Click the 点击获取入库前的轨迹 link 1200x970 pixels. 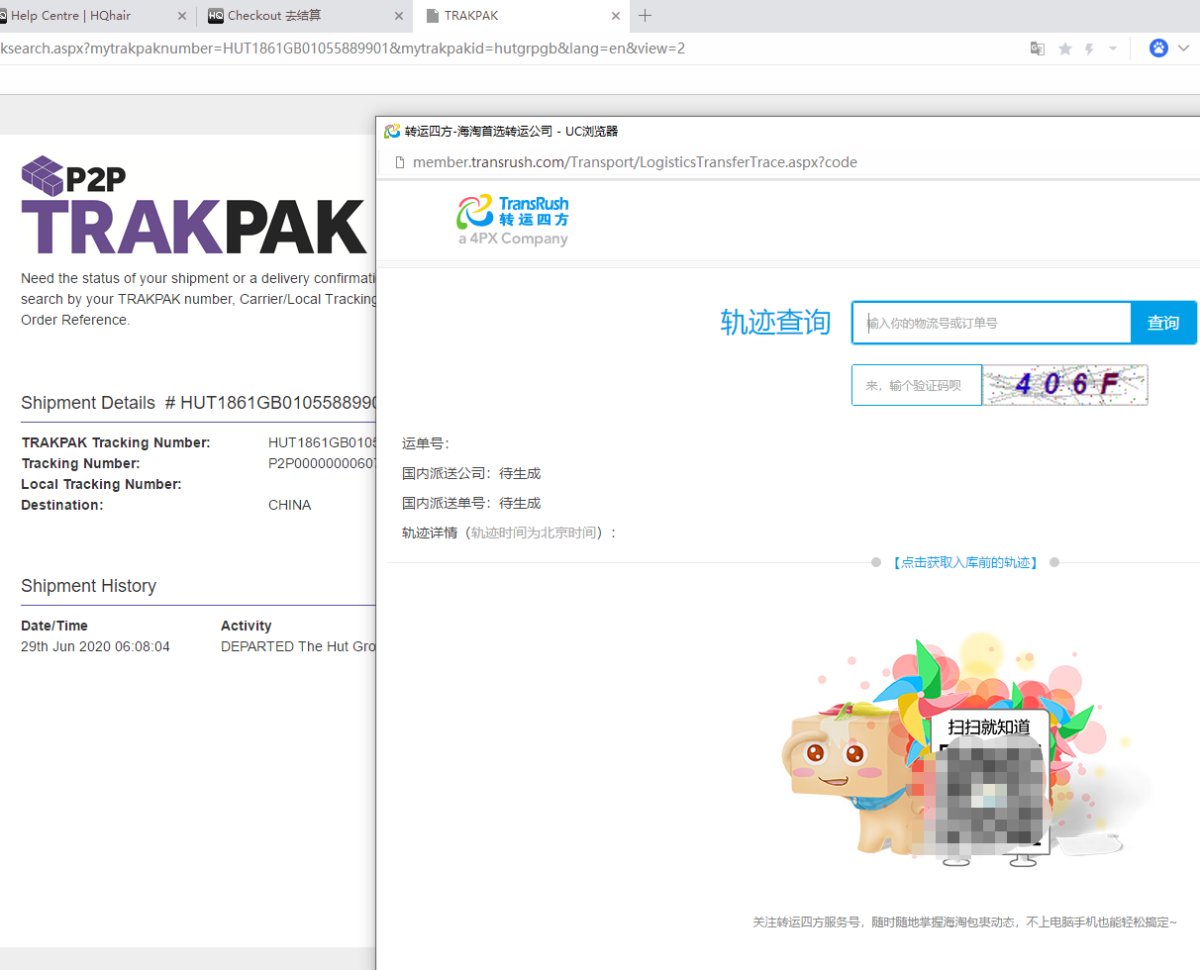coord(965,563)
